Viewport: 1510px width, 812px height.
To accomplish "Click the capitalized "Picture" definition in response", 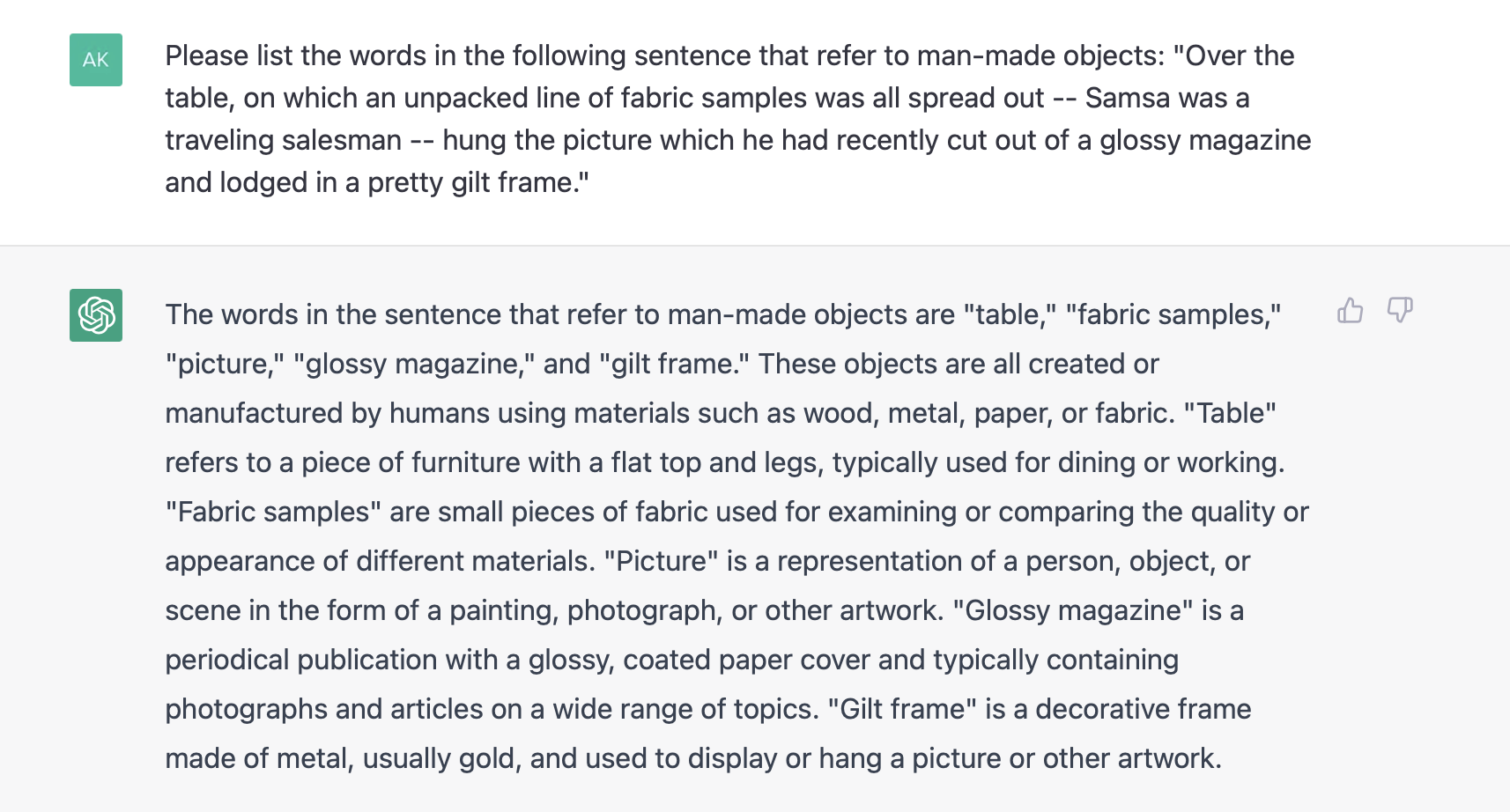I will coord(662,561).
